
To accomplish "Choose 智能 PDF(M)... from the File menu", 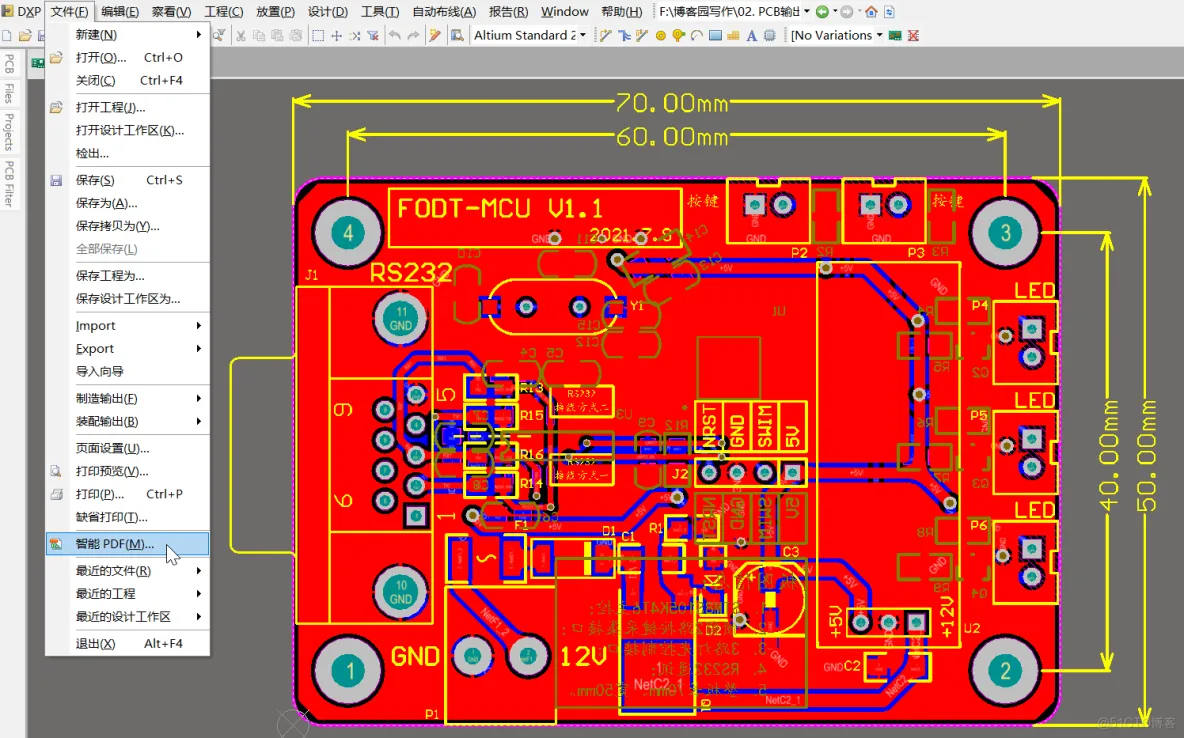I will (x=128, y=544).
